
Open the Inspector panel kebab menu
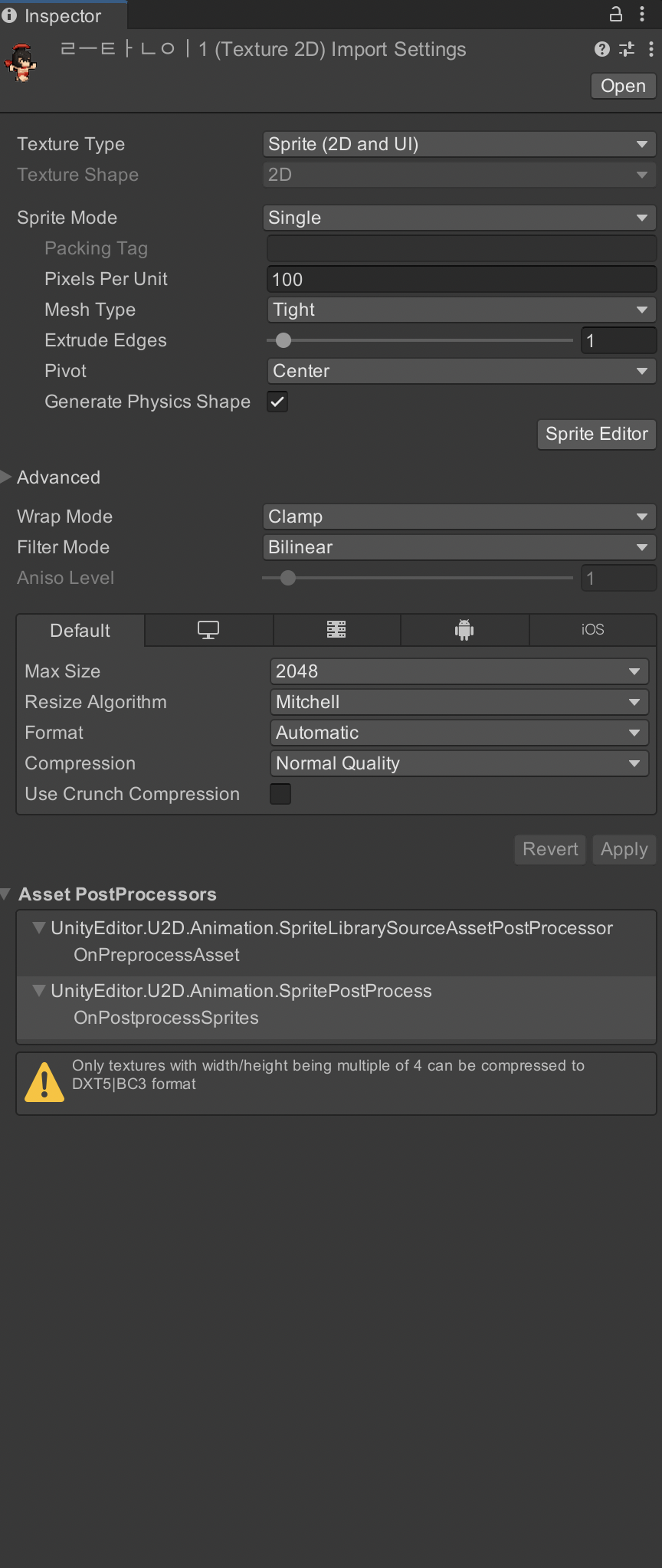coord(641,14)
